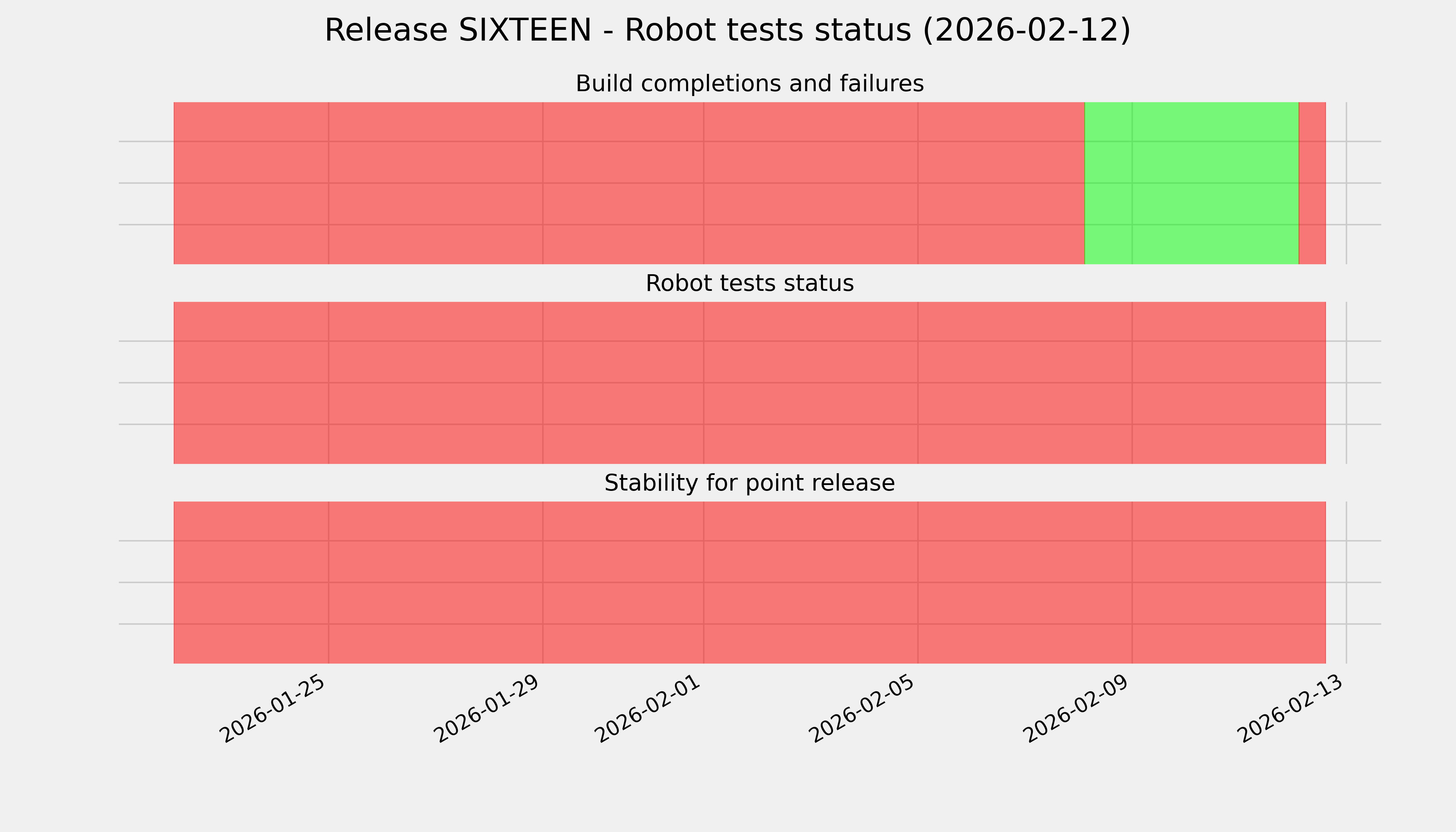Click the main title "Release SIXTEEN - Robot tests status"
The height and width of the screenshot is (832, 1456).
click(x=727, y=30)
